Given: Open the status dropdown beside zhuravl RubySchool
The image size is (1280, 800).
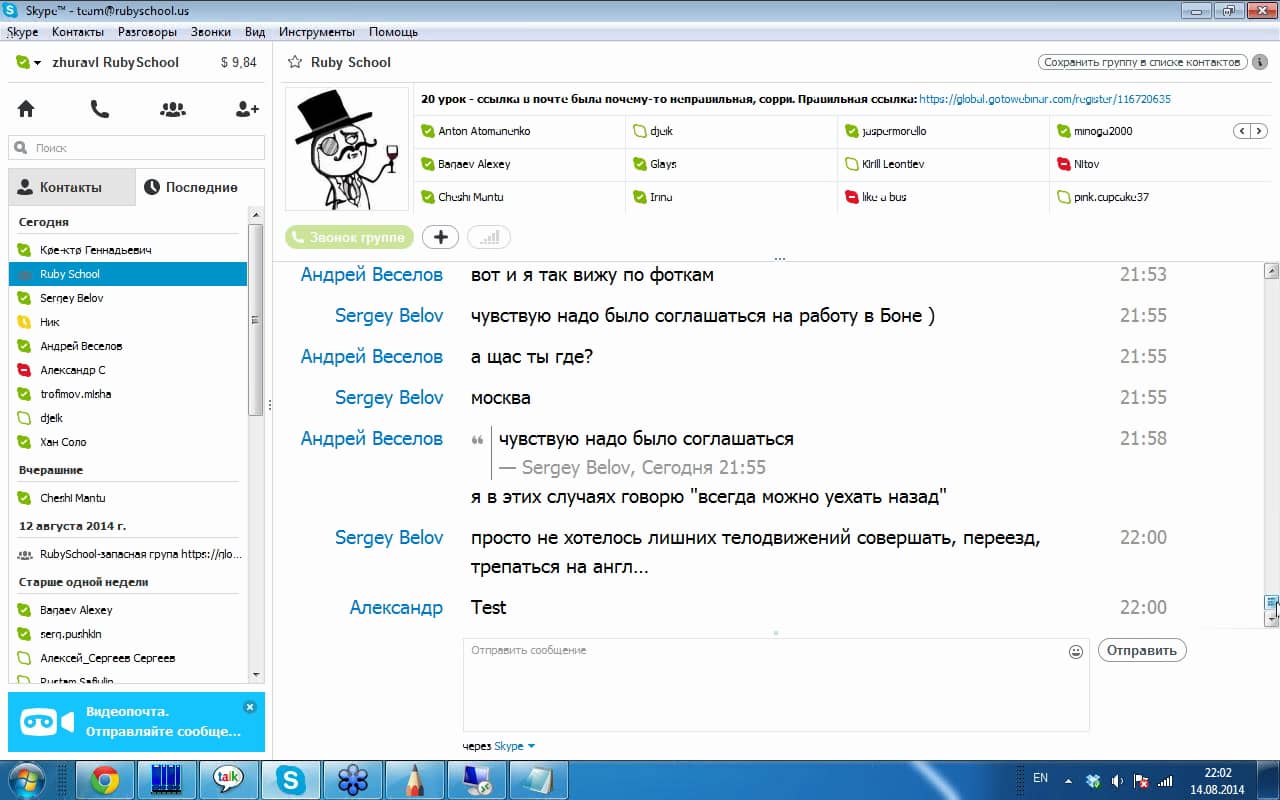Looking at the screenshot, I should 28,62.
